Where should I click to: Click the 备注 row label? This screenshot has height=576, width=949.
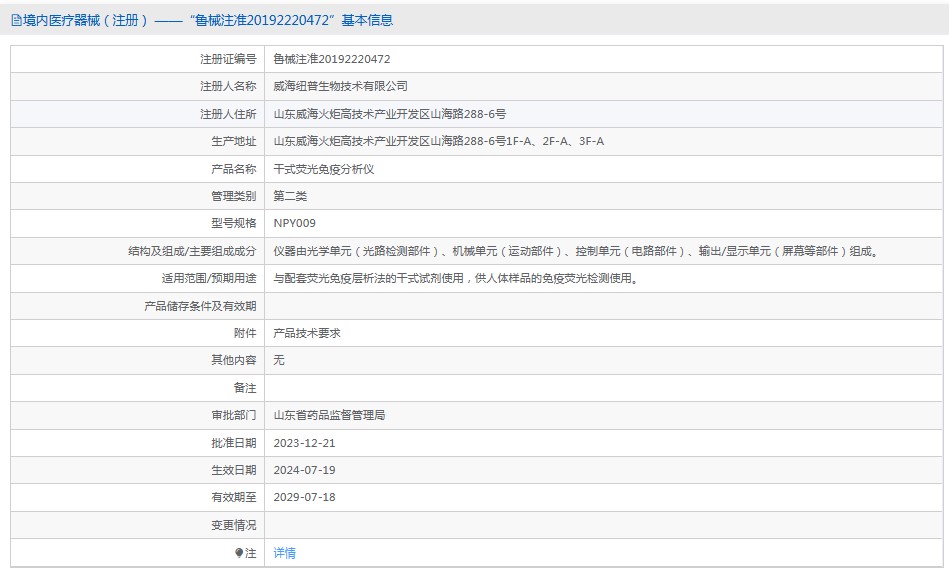click(245, 388)
